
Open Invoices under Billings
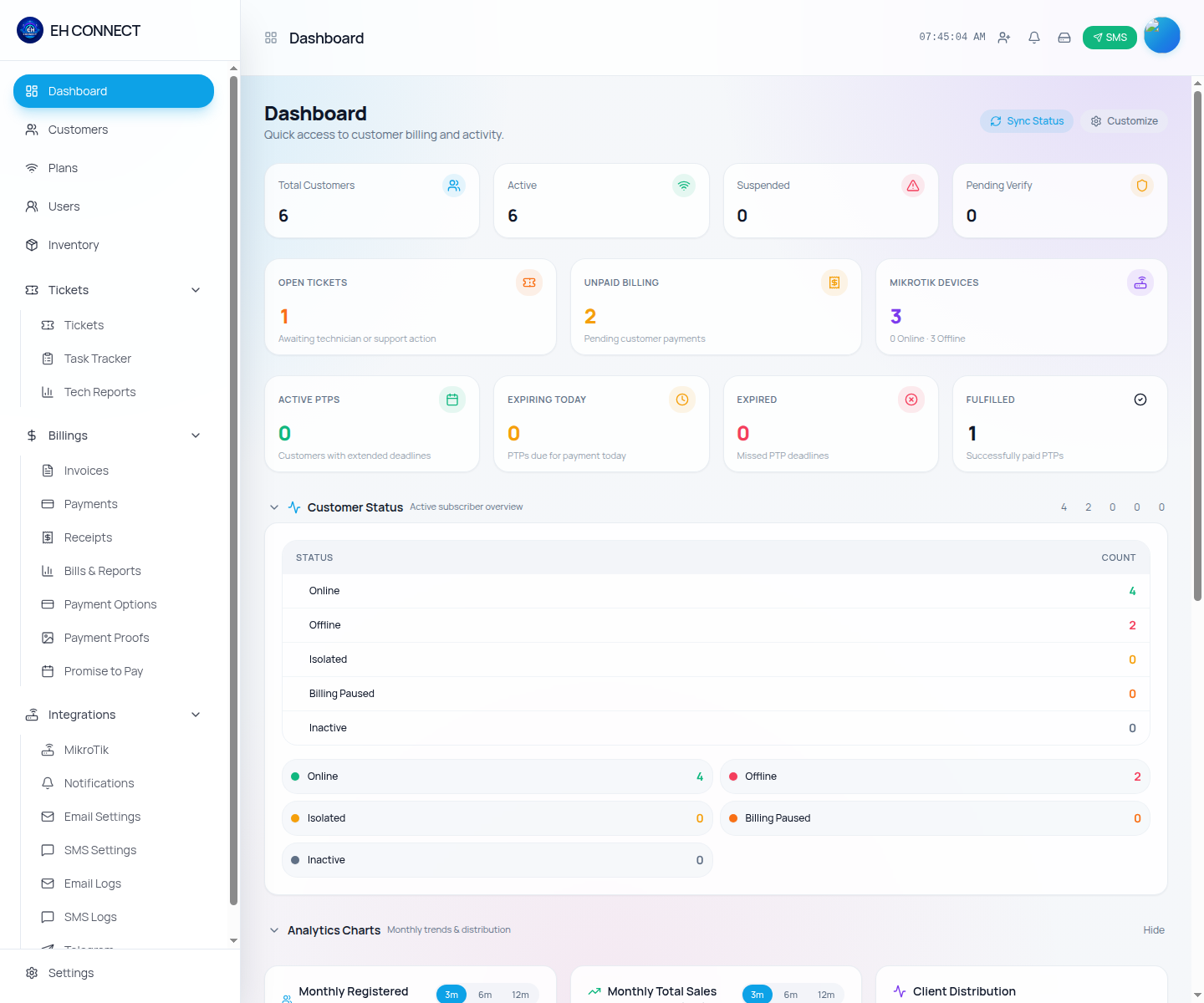[122, 471]
